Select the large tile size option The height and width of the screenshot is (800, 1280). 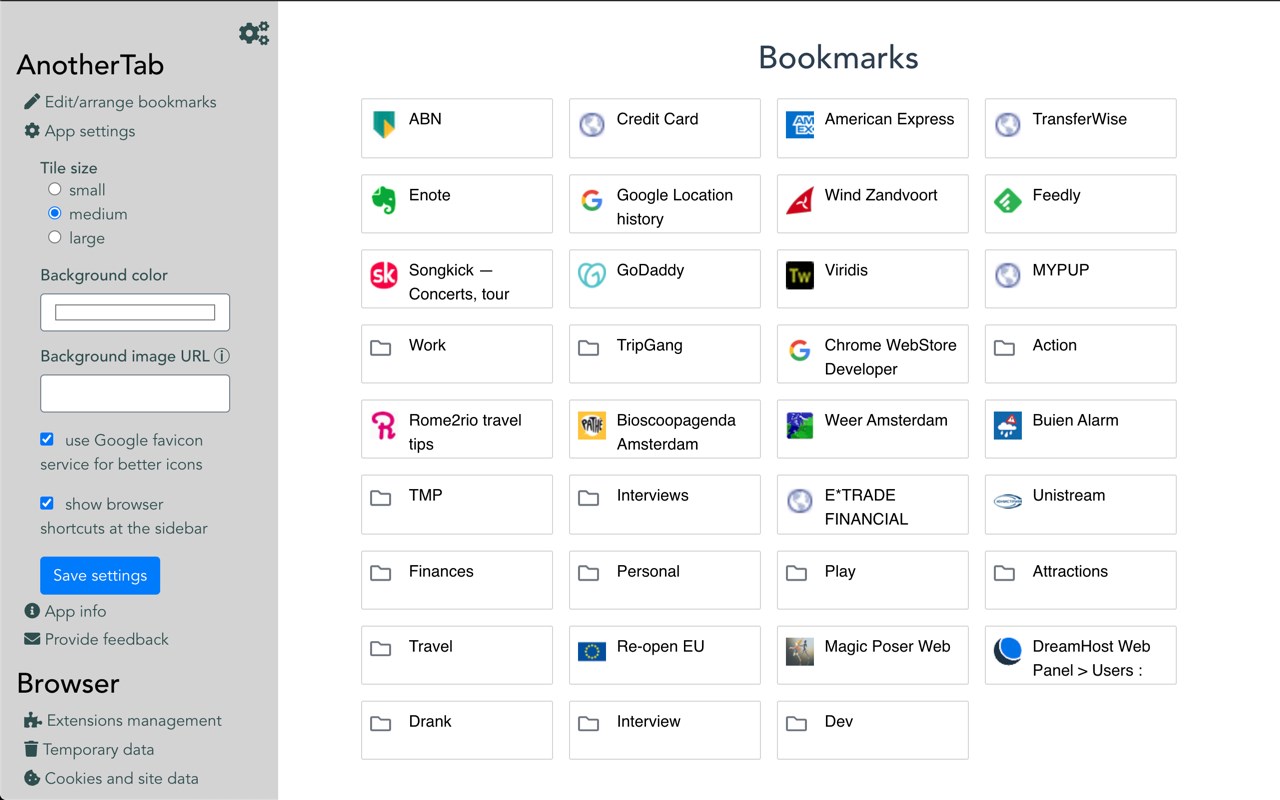[55, 237]
